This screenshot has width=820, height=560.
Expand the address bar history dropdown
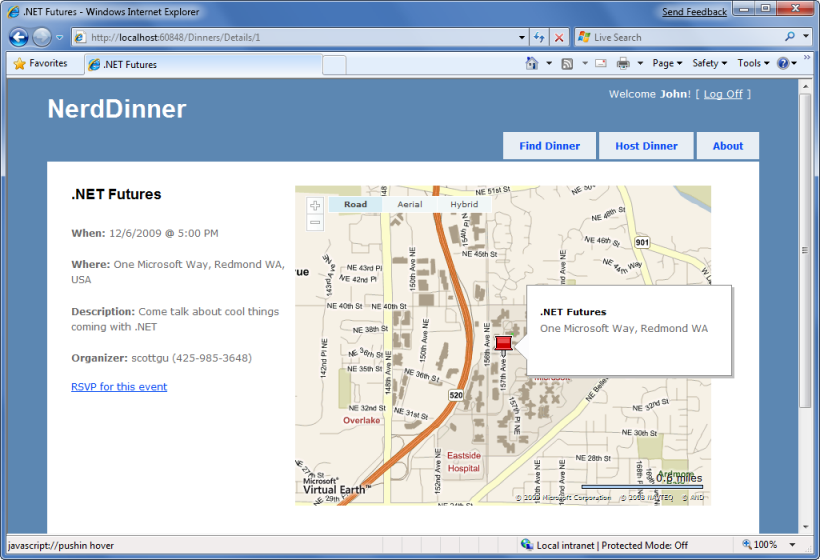[x=521, y=38]
